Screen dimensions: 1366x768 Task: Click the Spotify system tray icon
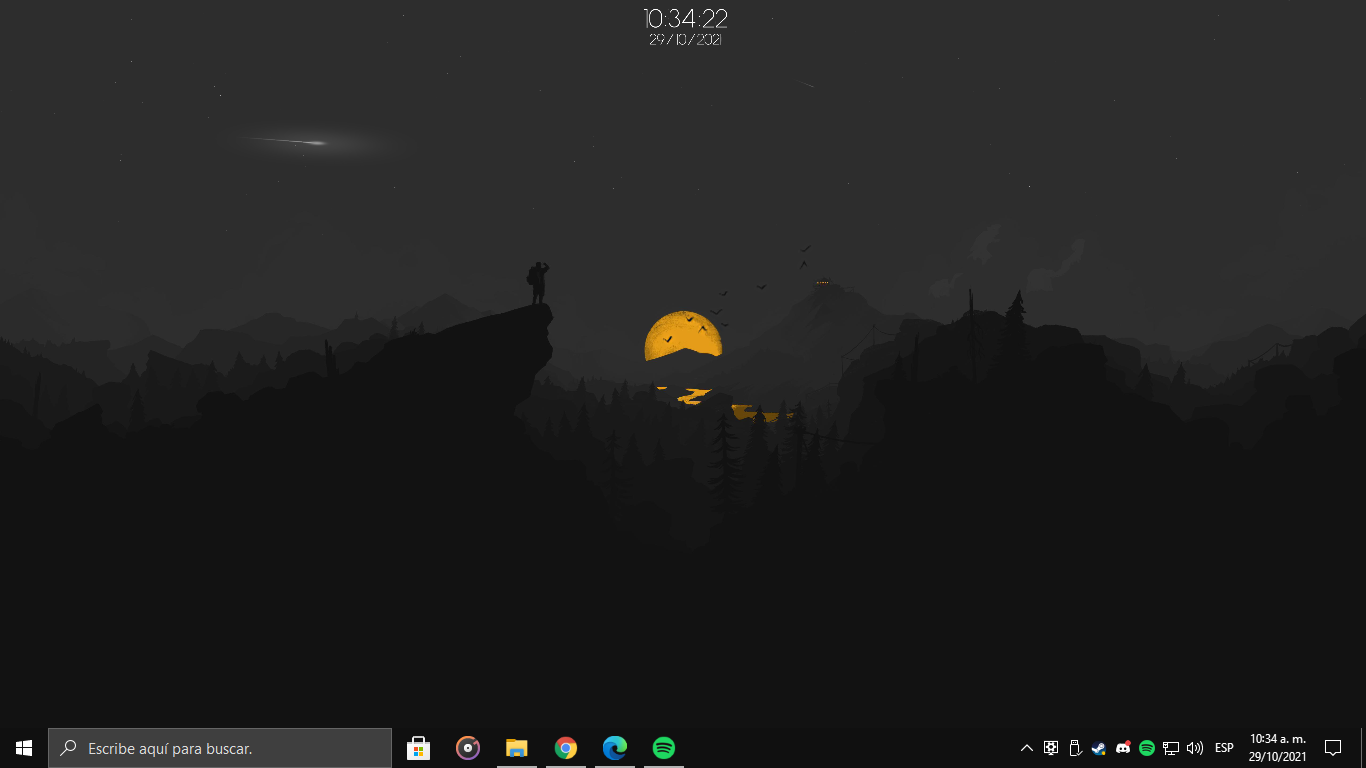click(x=1147, y=748)
